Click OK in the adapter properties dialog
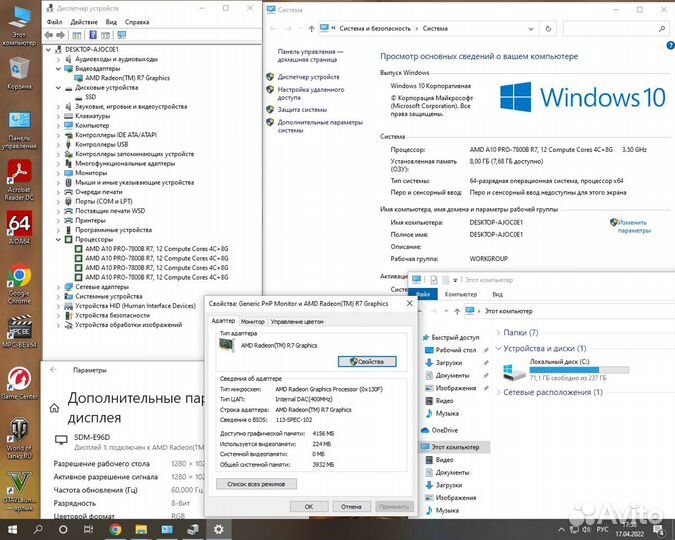The width and height of the screenshot is (675, 540). pyautogui.click(x=309, y=507)
